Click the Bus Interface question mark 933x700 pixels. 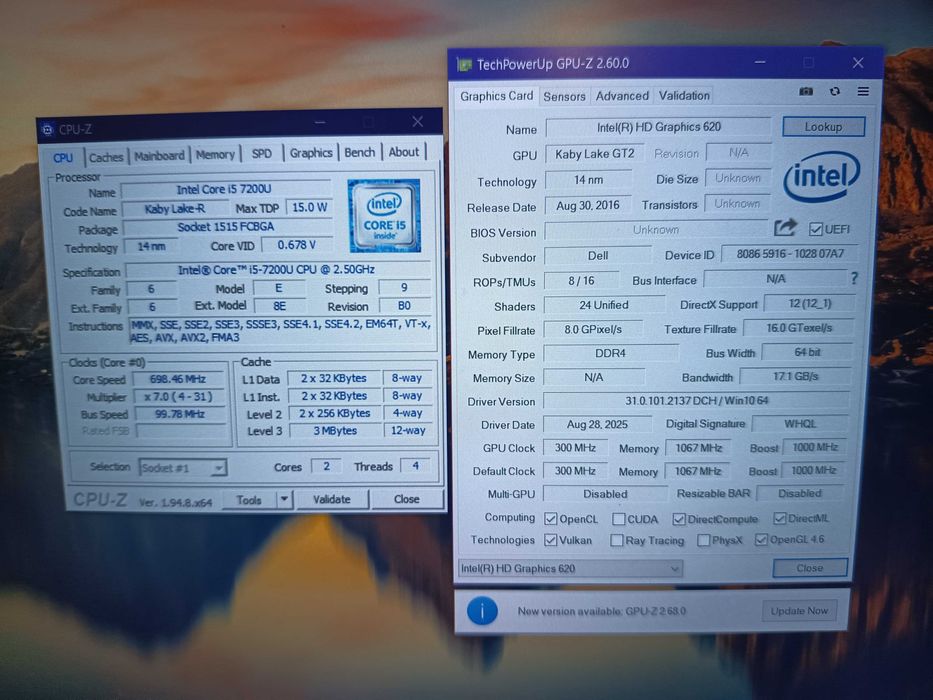pyautogui.click(x=854, y=278)
